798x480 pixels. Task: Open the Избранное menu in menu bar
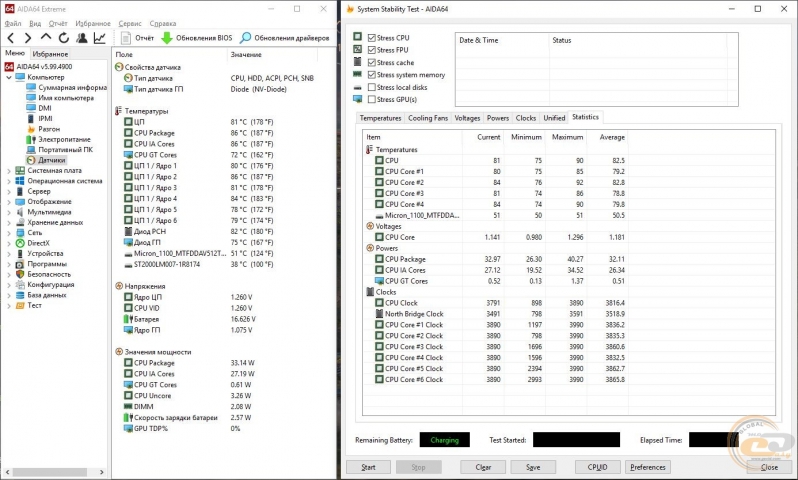93,23
